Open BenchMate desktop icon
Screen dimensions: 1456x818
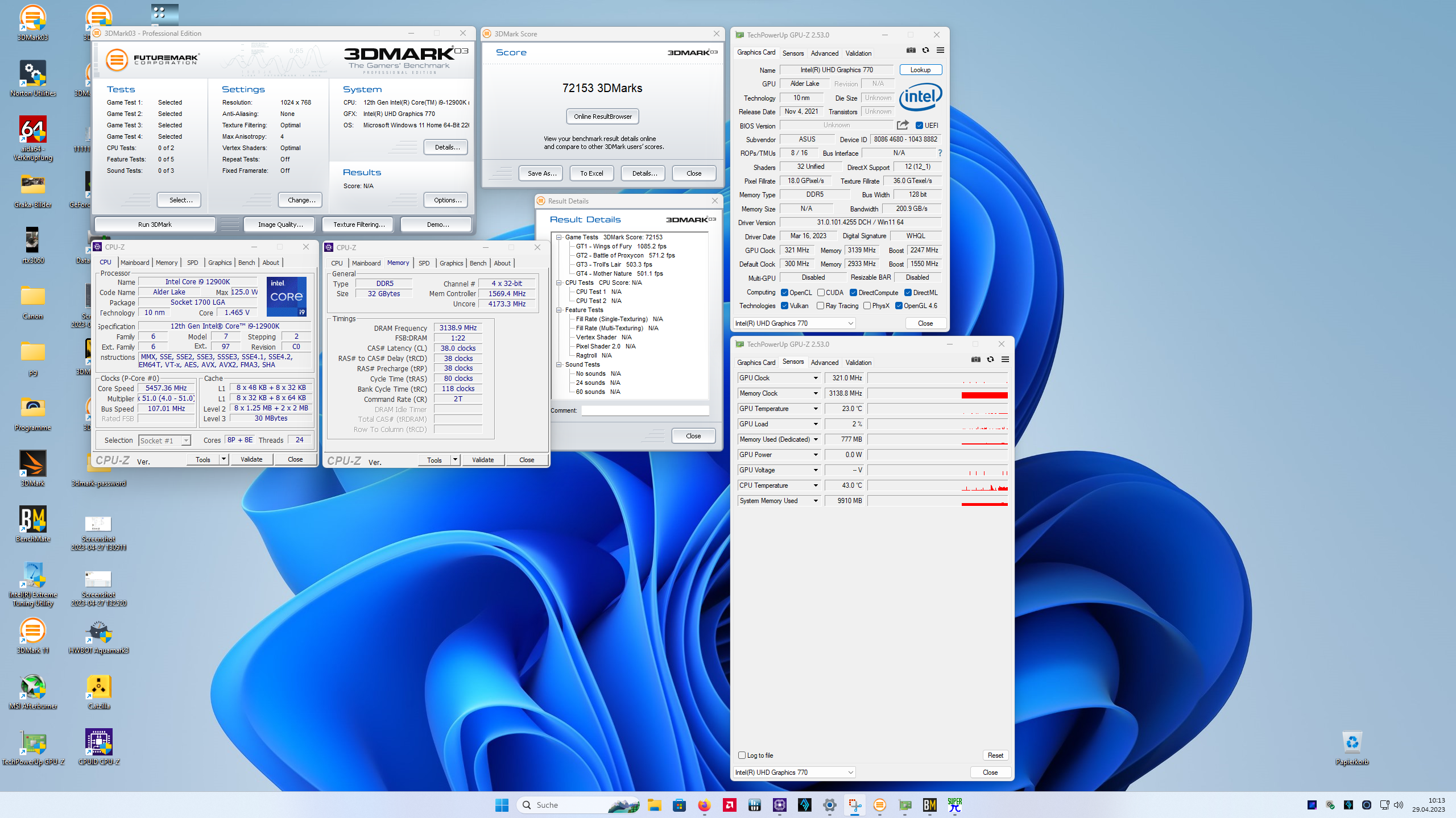coord(32,525)
